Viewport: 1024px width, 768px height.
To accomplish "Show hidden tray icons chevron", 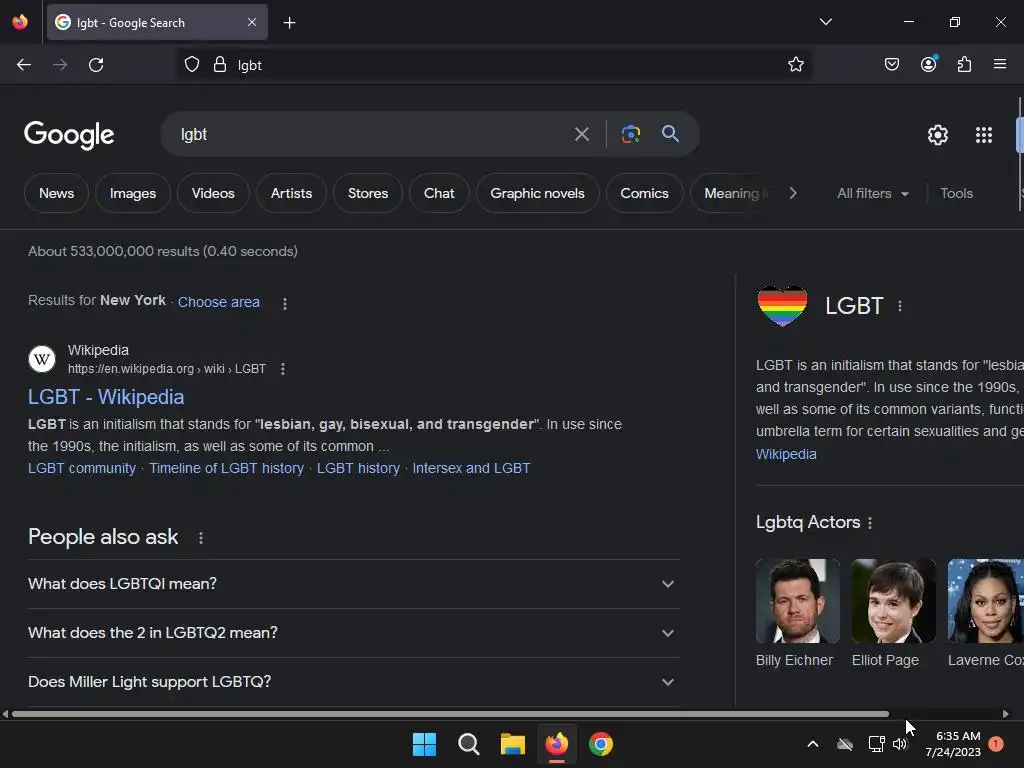I will 813,744.
